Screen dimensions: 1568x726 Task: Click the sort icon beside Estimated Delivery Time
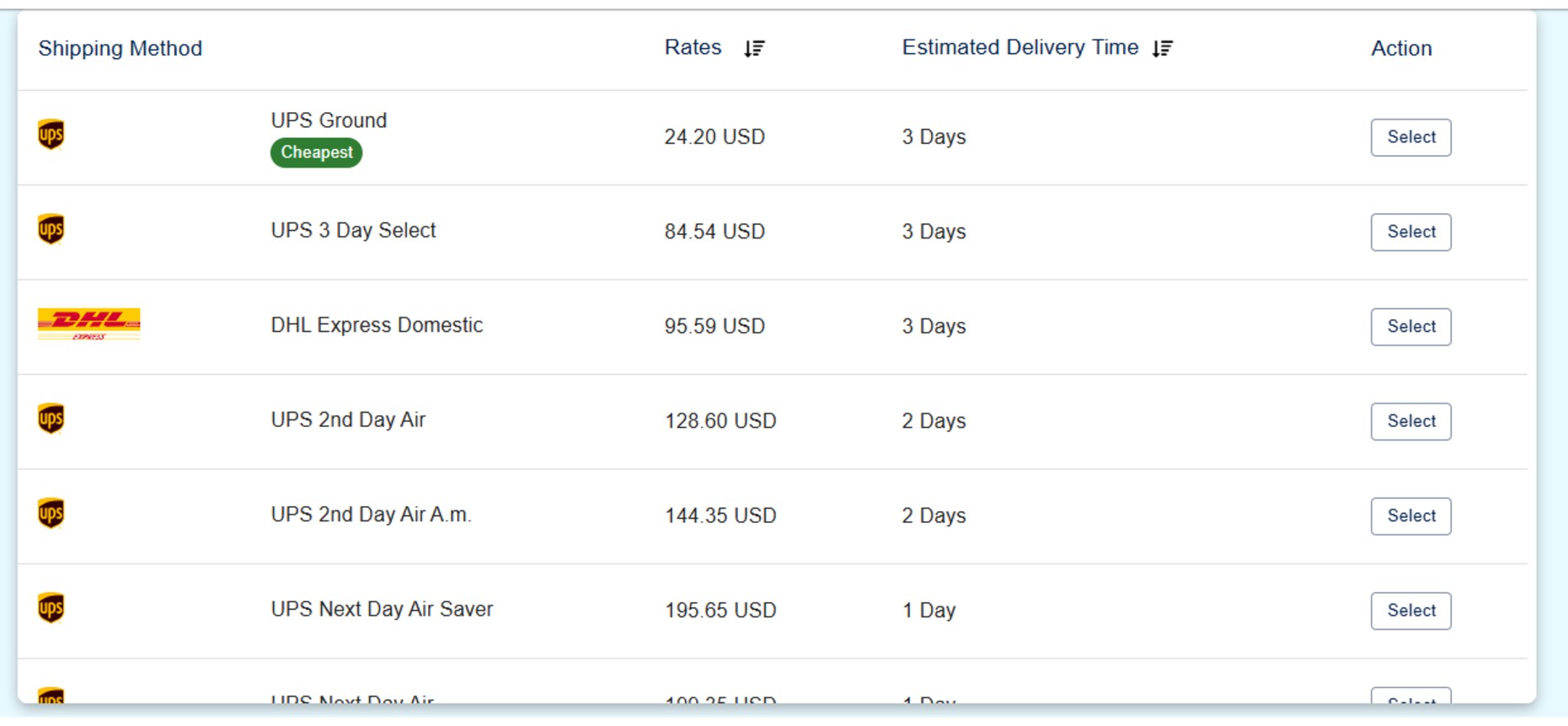tap(1160, 48)
